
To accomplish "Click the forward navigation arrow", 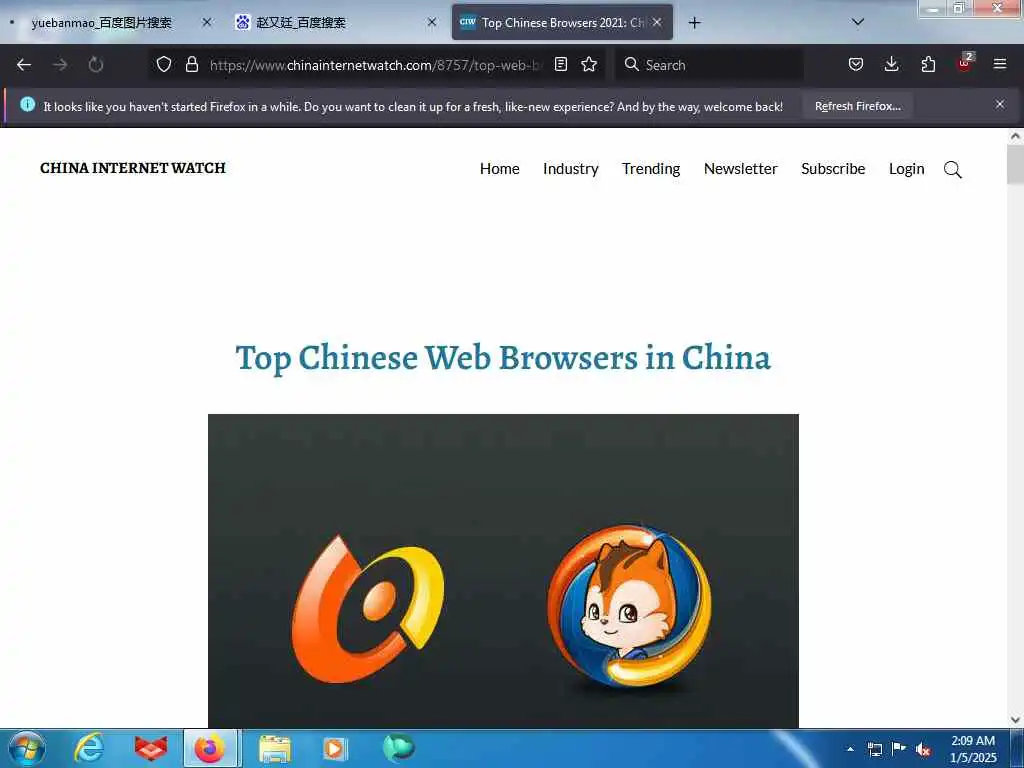I will pyautogui.click(x=60, y=65).
